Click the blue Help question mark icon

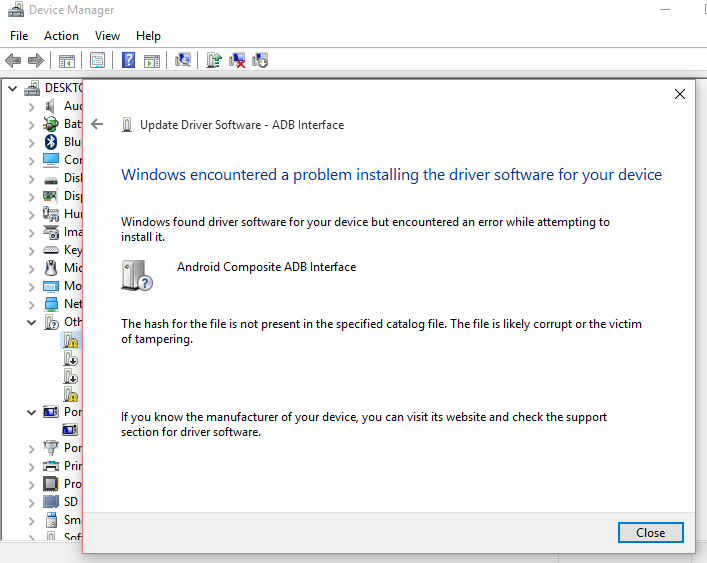pos(129,60)
